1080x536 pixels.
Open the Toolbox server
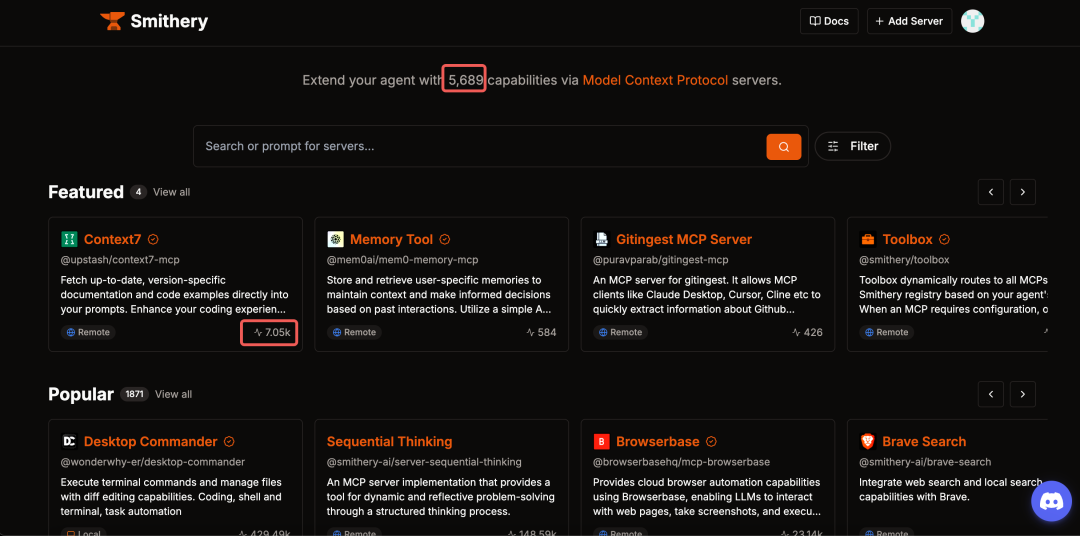pos(907,240)
